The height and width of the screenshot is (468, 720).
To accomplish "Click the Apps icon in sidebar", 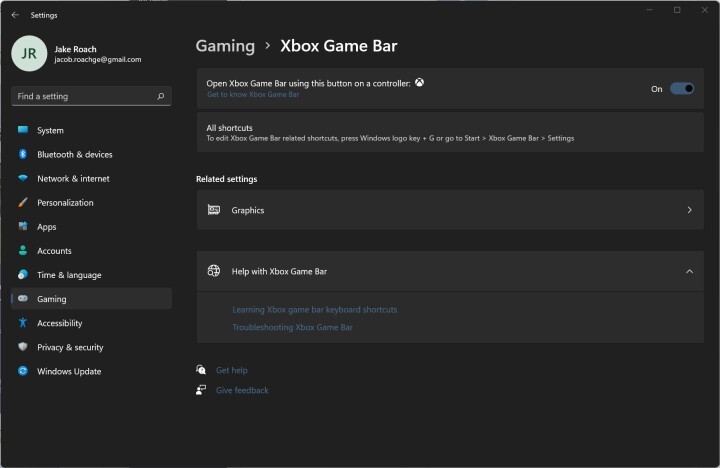I will [x=23, y=226].
